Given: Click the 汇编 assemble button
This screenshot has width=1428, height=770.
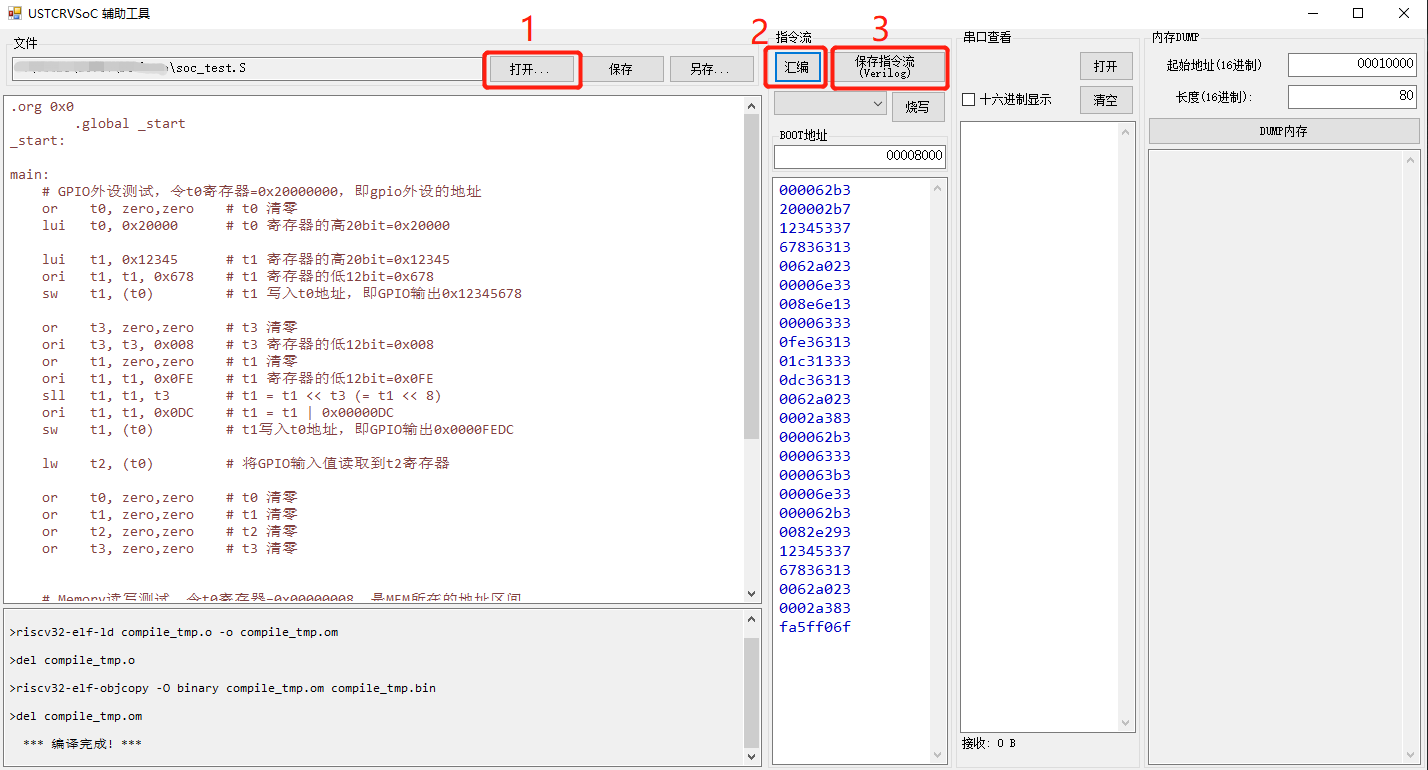Looking at the screenshot, I should [797, 67].
